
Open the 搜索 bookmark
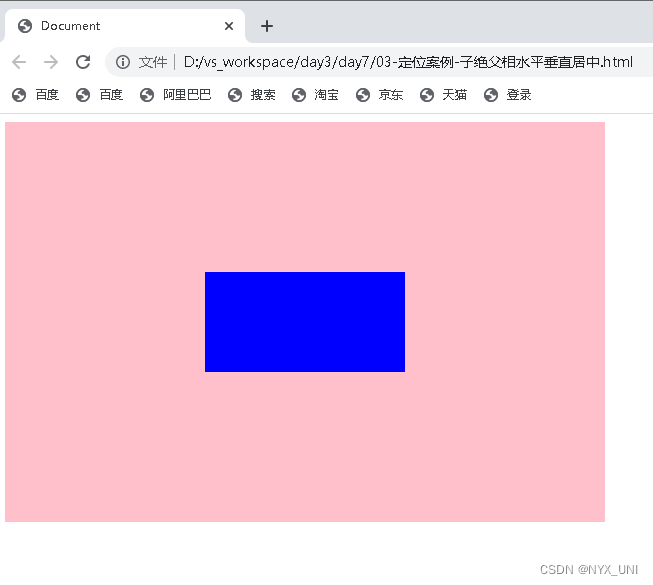252,95
